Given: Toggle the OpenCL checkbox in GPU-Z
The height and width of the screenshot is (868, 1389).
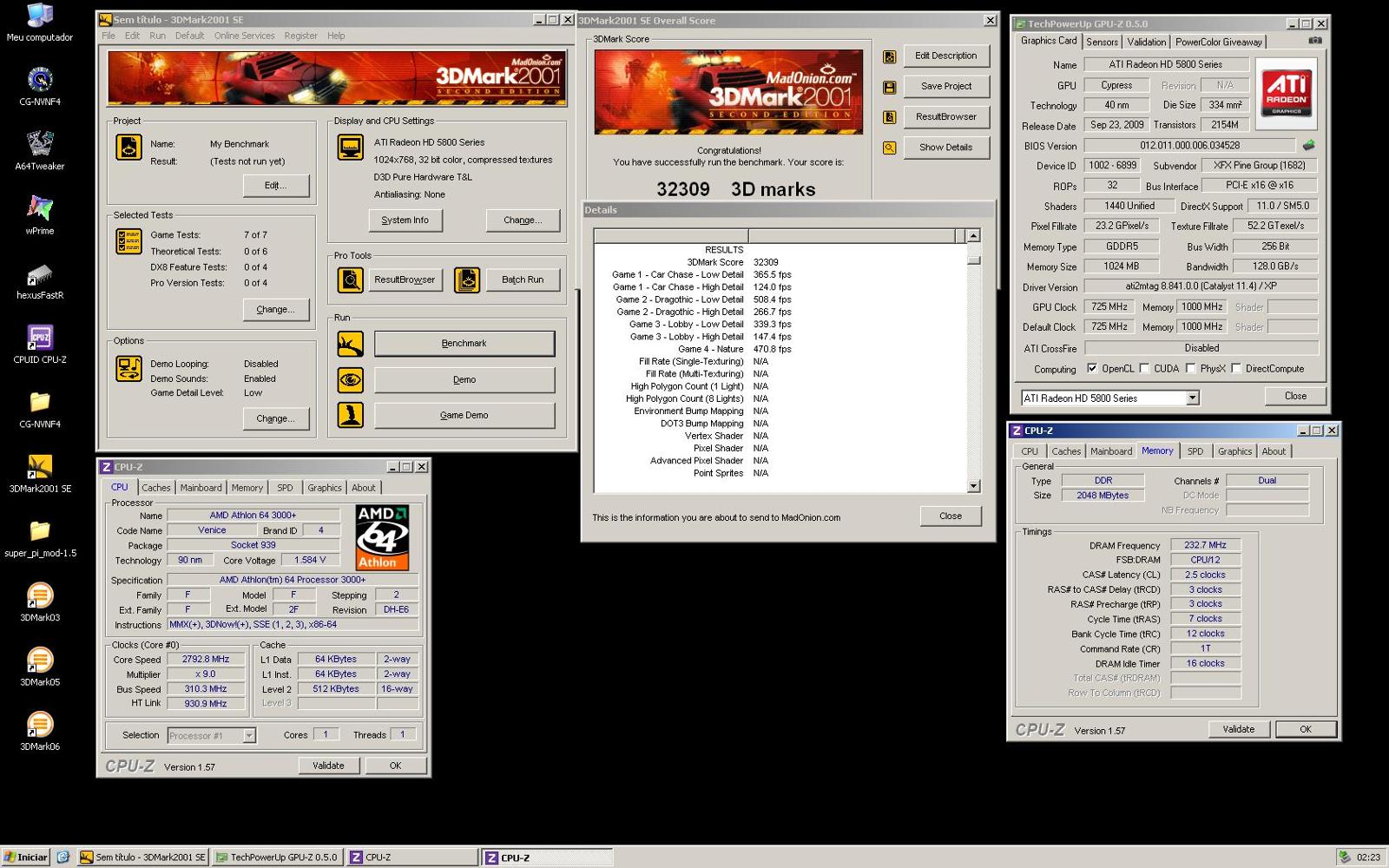Looking at the screenshot, I should click(1092, 368).
